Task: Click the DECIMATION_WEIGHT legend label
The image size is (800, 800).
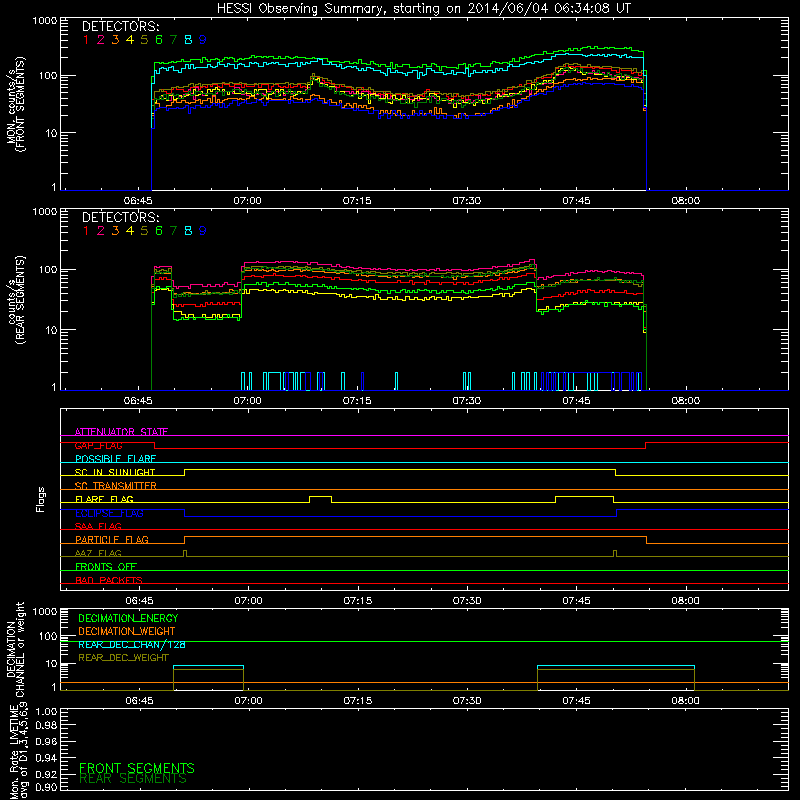Action: tap(127, 631)
